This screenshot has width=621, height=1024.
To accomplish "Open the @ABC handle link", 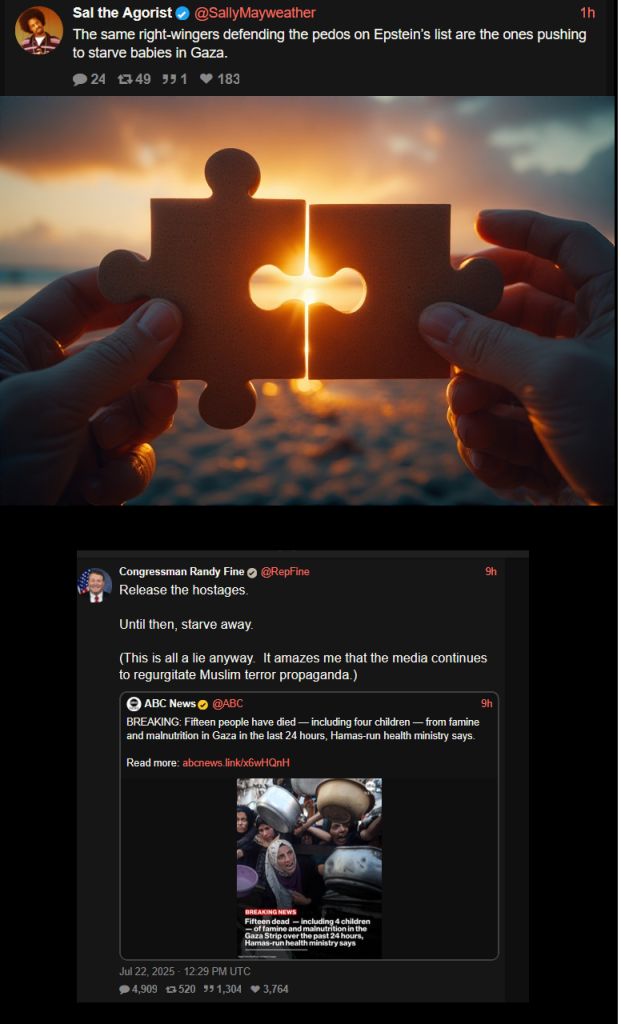I will point(227,703).
